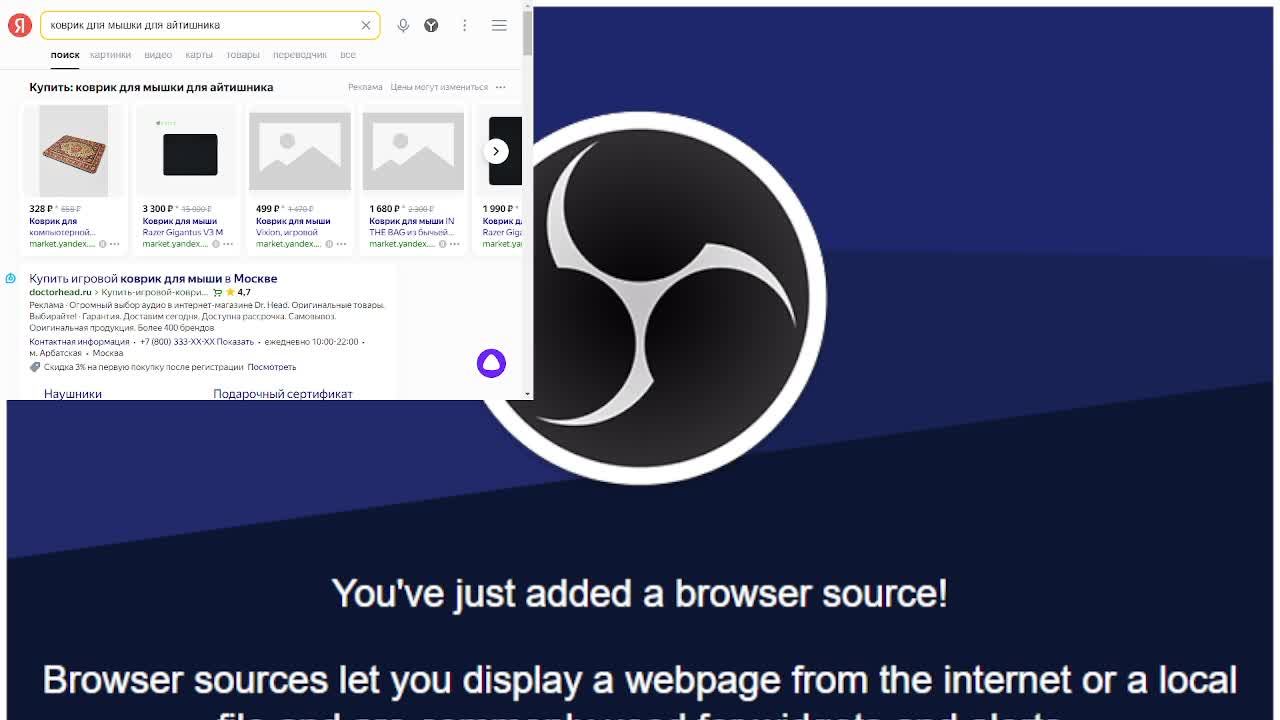Open more-options dots under IN THE BAG product
Screen dimensions: 1280x720
[x=454, y=244]
